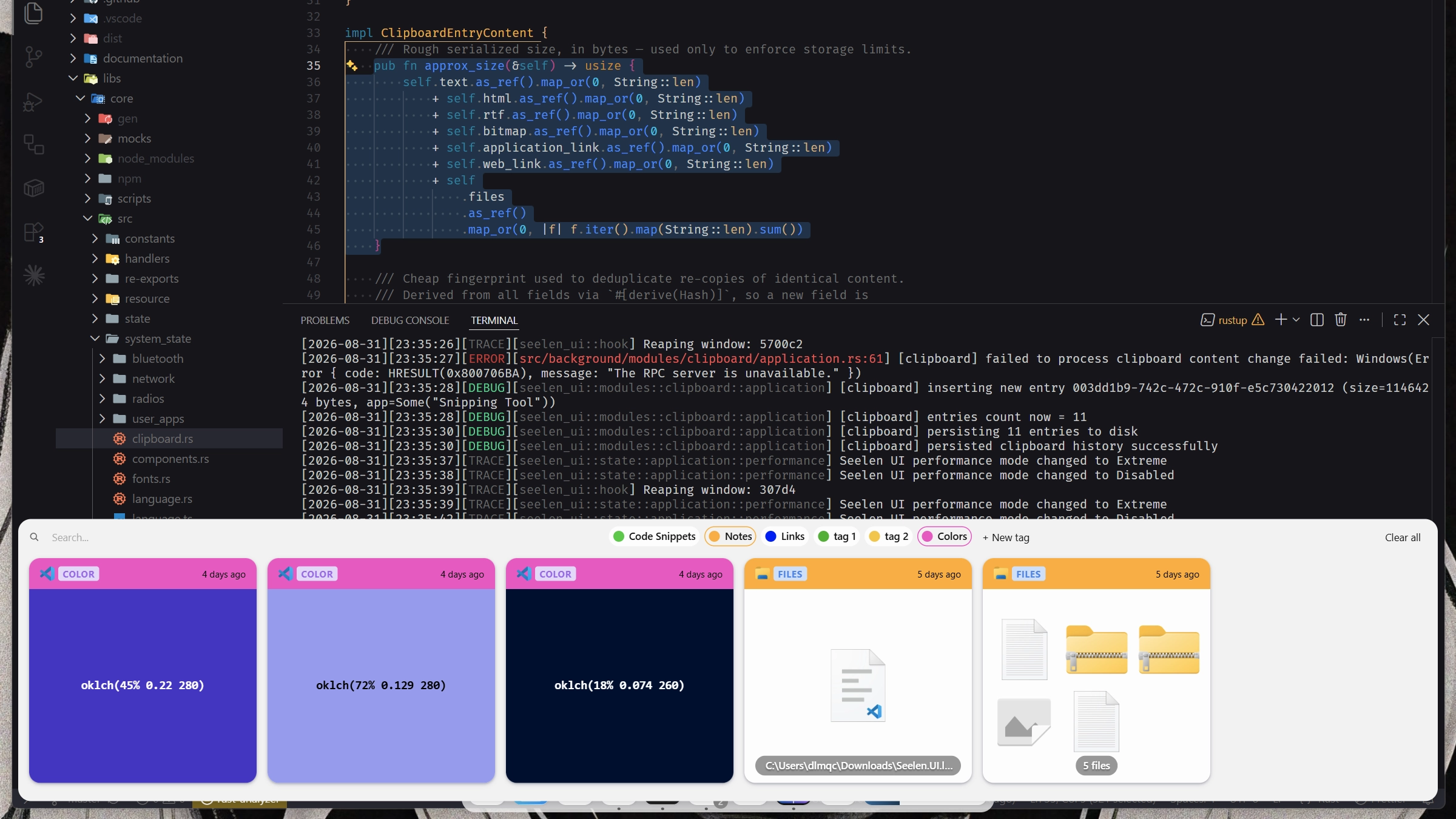Toggle the Notes tag filter
The image size is (1456, 819).
[730, 536]
